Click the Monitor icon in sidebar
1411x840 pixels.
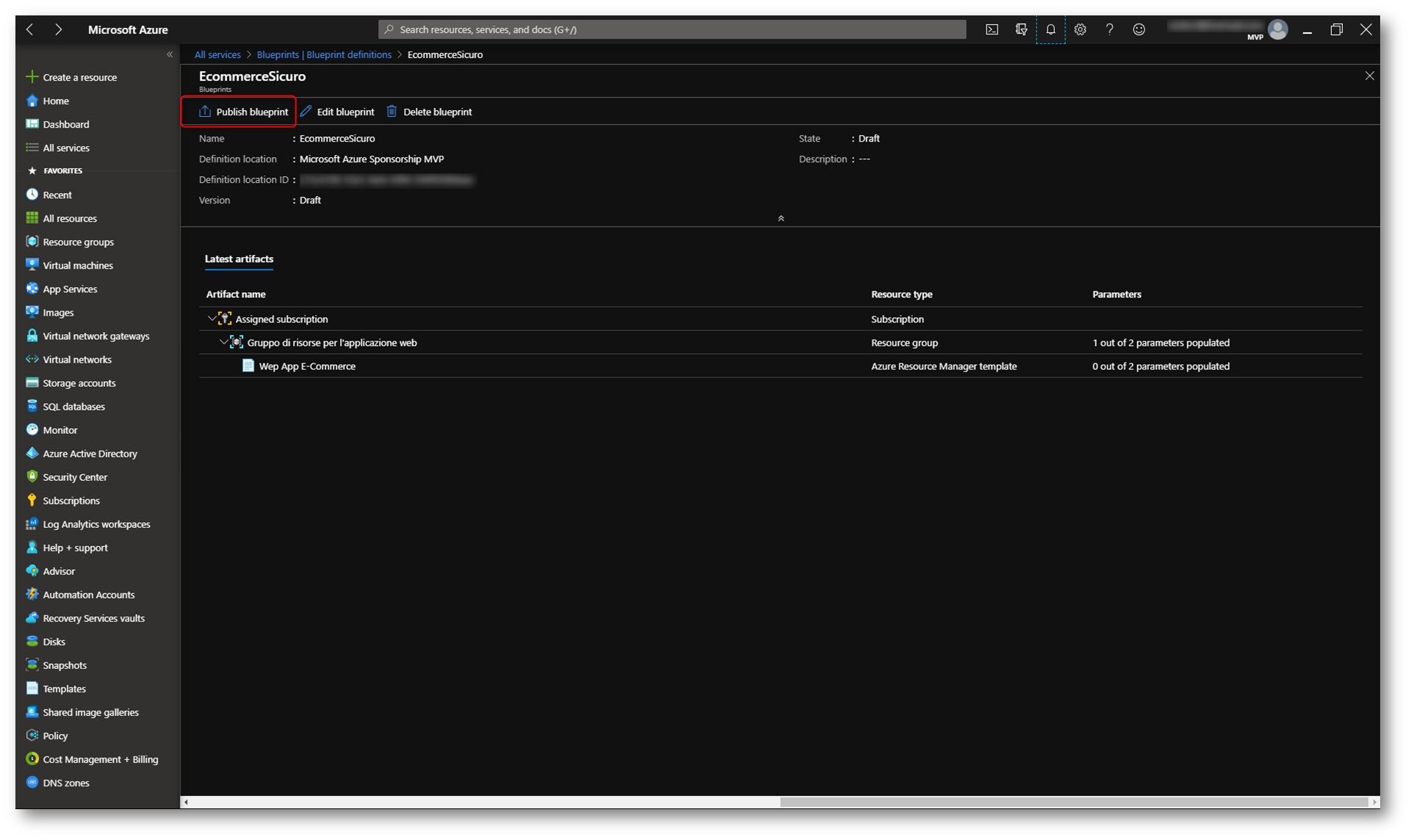pos(32,430)
